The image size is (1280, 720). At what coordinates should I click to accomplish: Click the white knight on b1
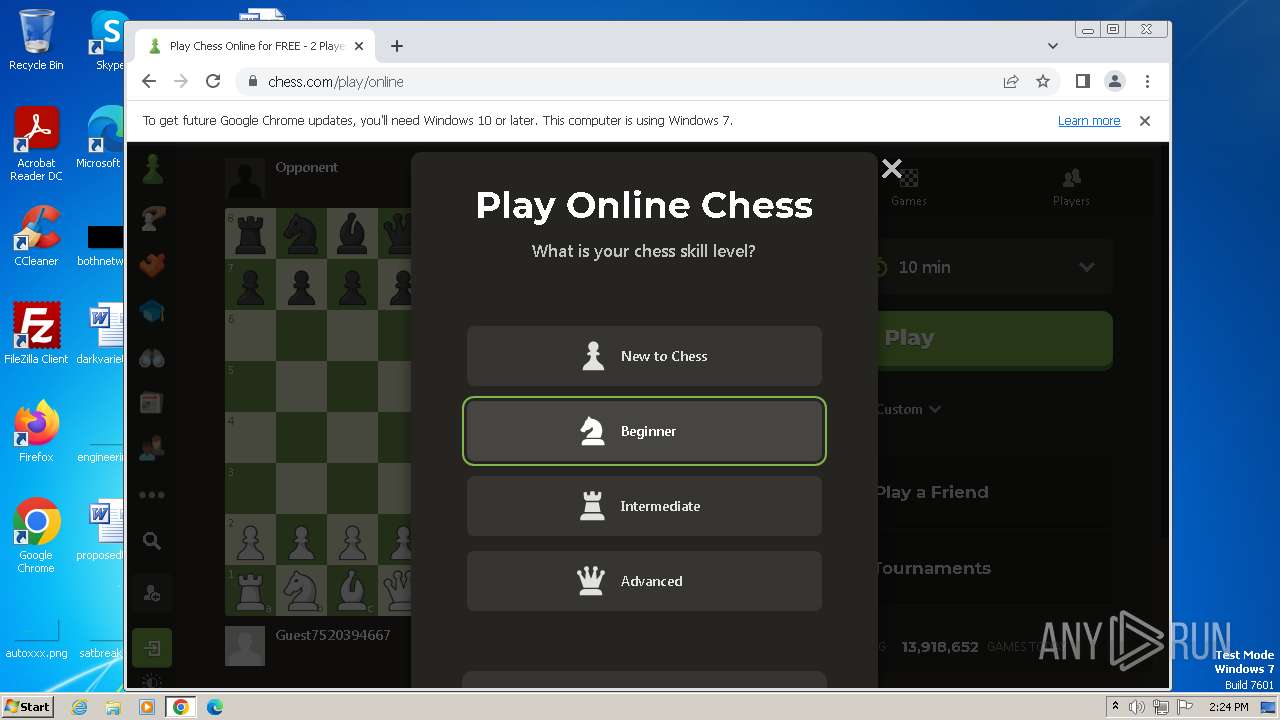click(x=301, y=590)
